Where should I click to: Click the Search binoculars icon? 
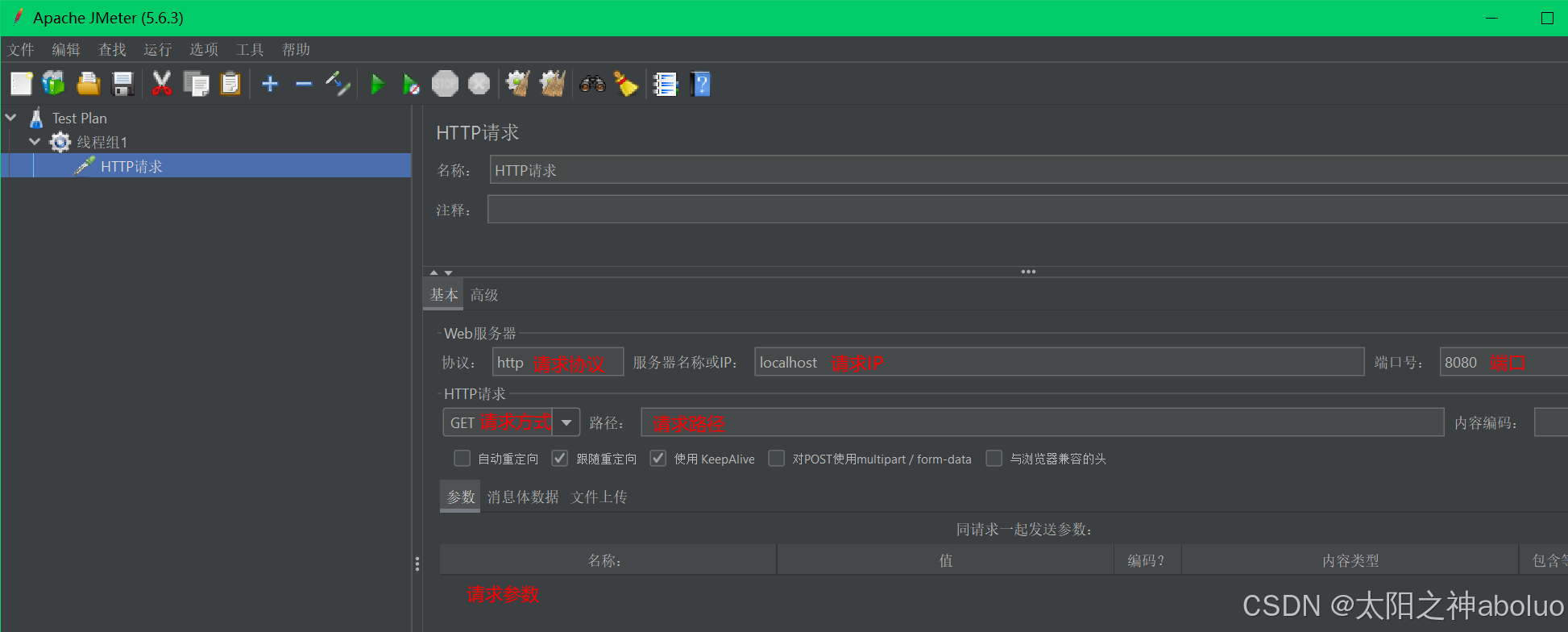pyautogui.click(x=592, y=84)
